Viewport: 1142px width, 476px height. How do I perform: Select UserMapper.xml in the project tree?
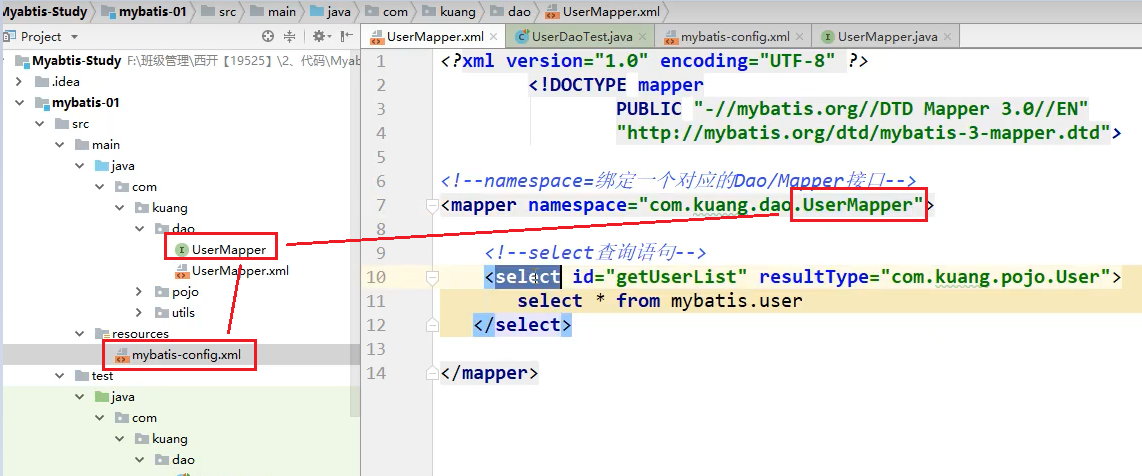232,271
